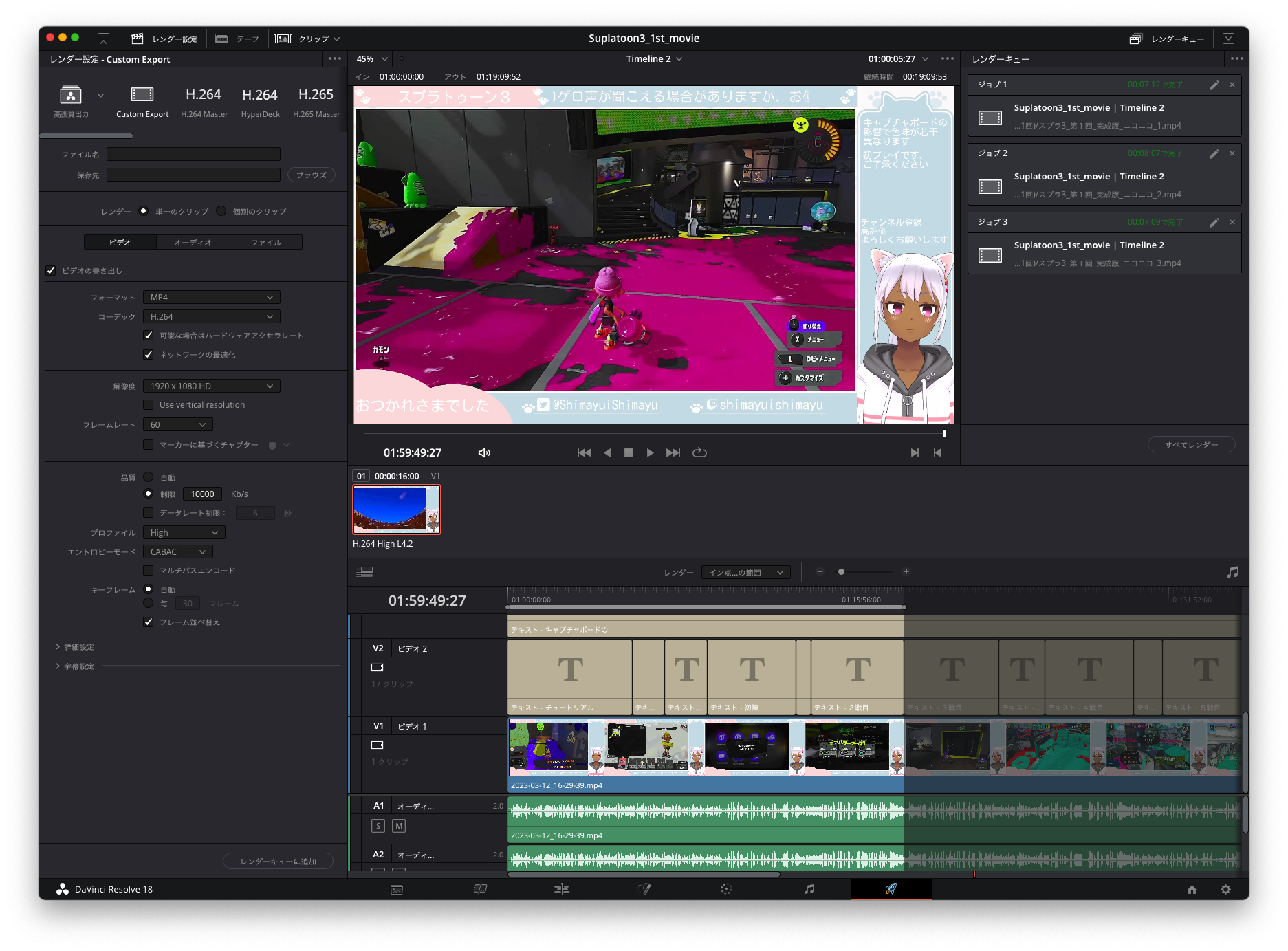Toggle Render Settings panel in toolbar
Viewport: 1288px width, 951px height.
coord(164,39)
